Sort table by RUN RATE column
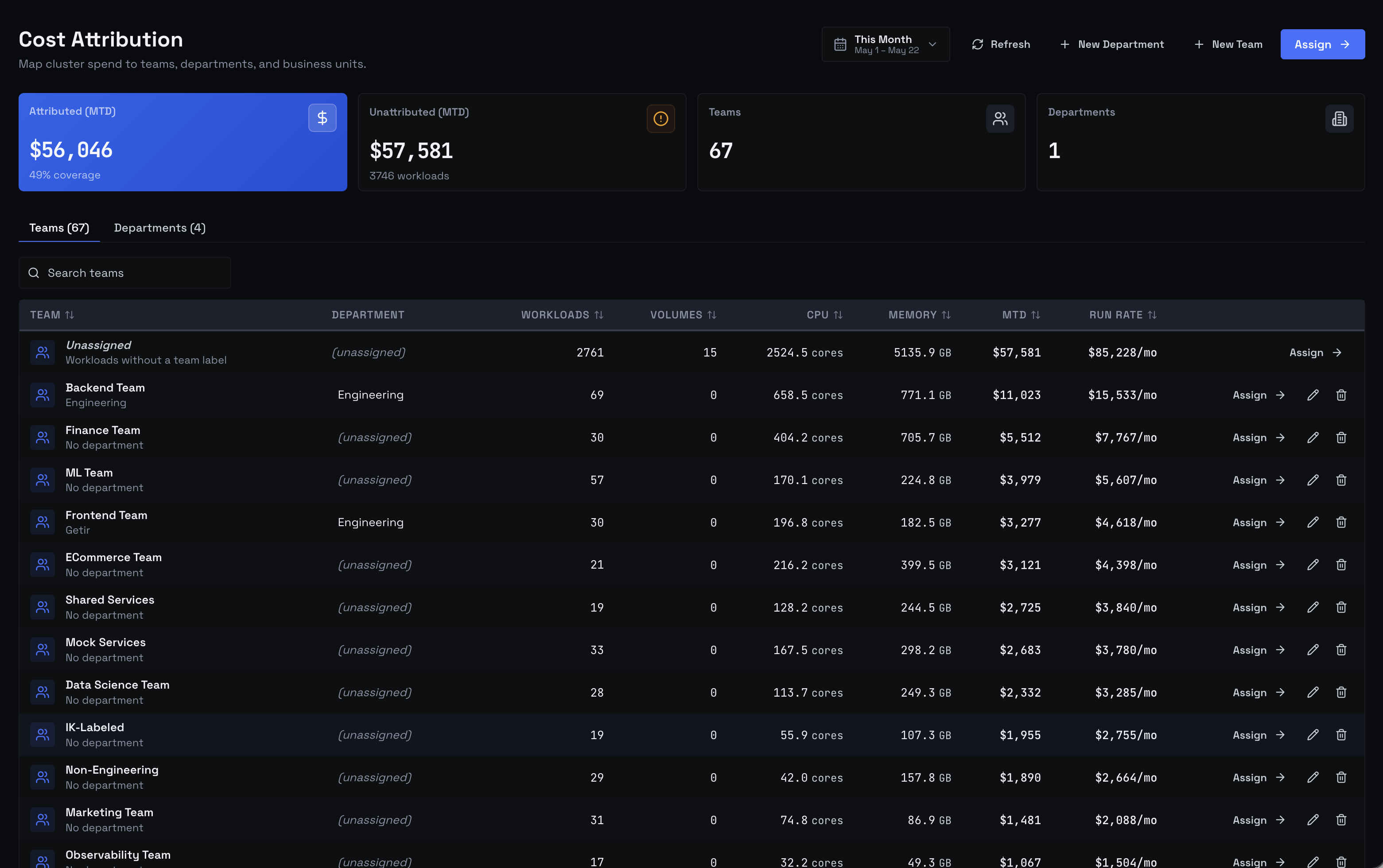Image resolution: width=1383 pixels, height=868 pixels. (x=1123, y=314)
